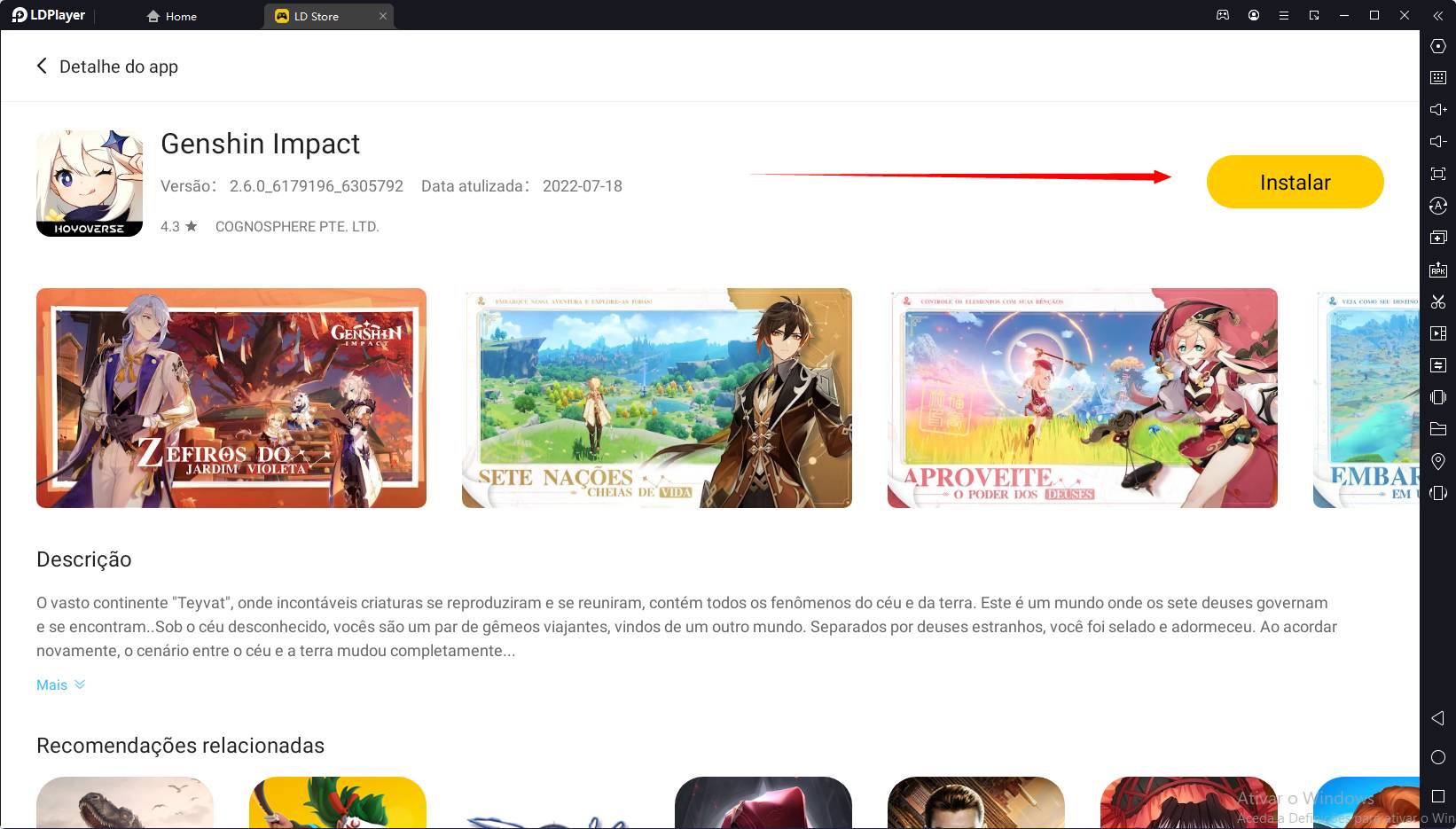The height and width of the screenshot is (829, 1456).
Task: Click the Recomendações relacionadas heading
Action: click(x=180, y=746)
